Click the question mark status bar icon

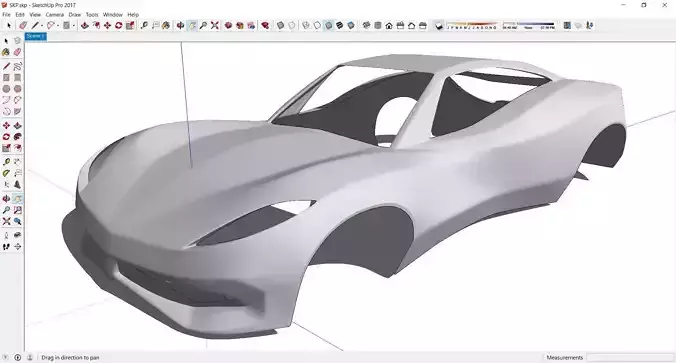pyautogui.click(x=6, y=357)
